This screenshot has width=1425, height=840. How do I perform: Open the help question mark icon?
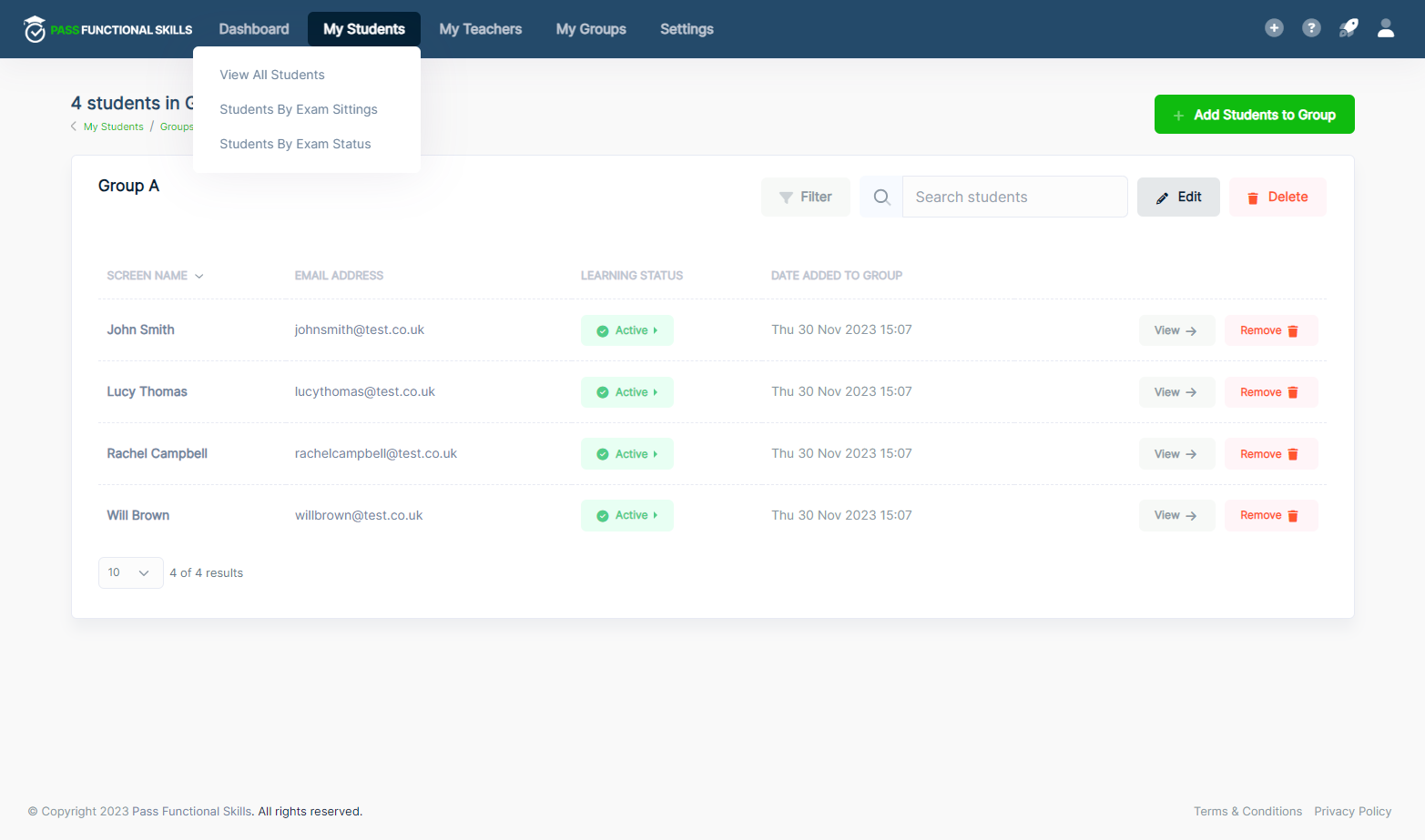(1311, 28)
